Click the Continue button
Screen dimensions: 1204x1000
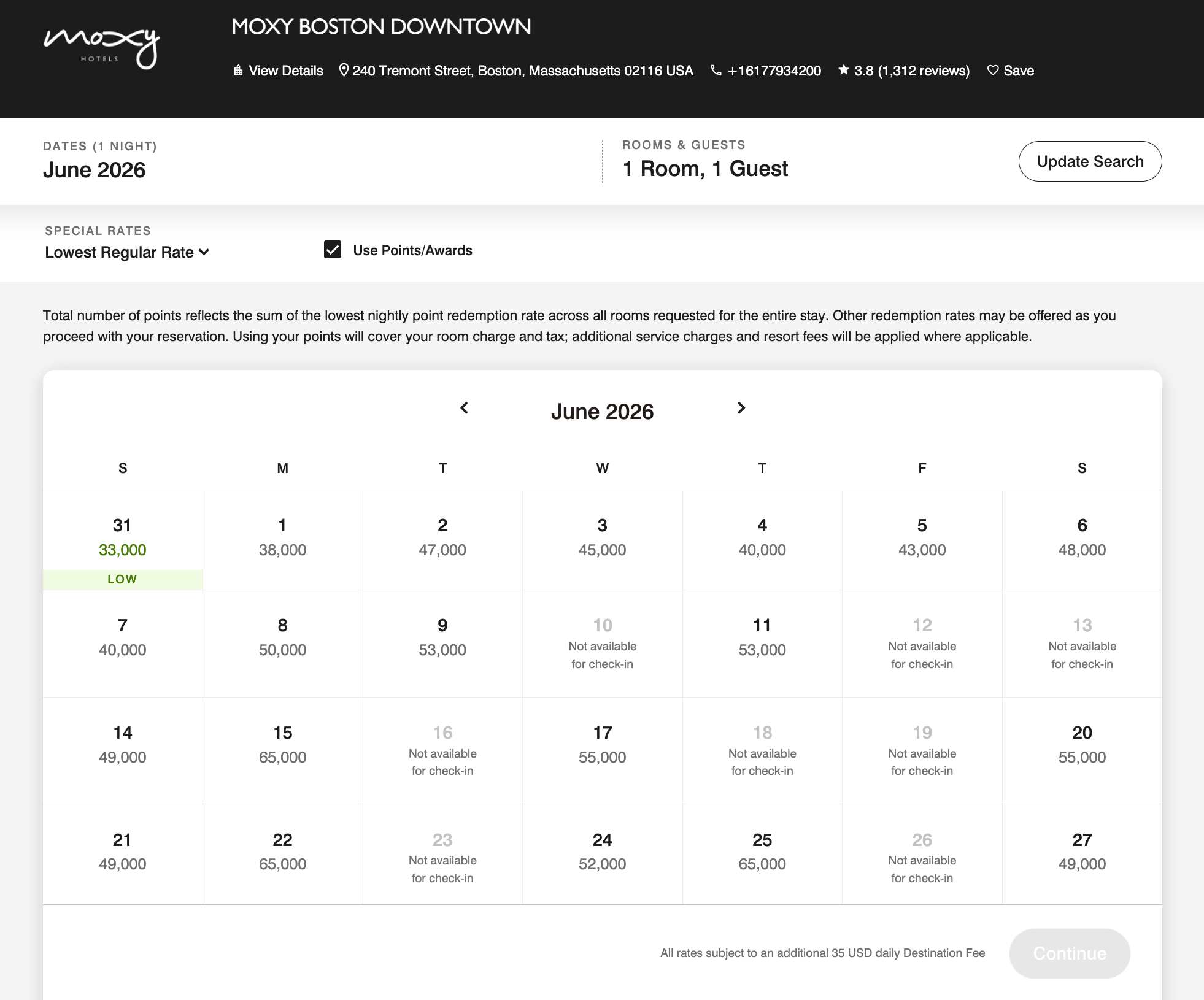[x=1069, y=953]
